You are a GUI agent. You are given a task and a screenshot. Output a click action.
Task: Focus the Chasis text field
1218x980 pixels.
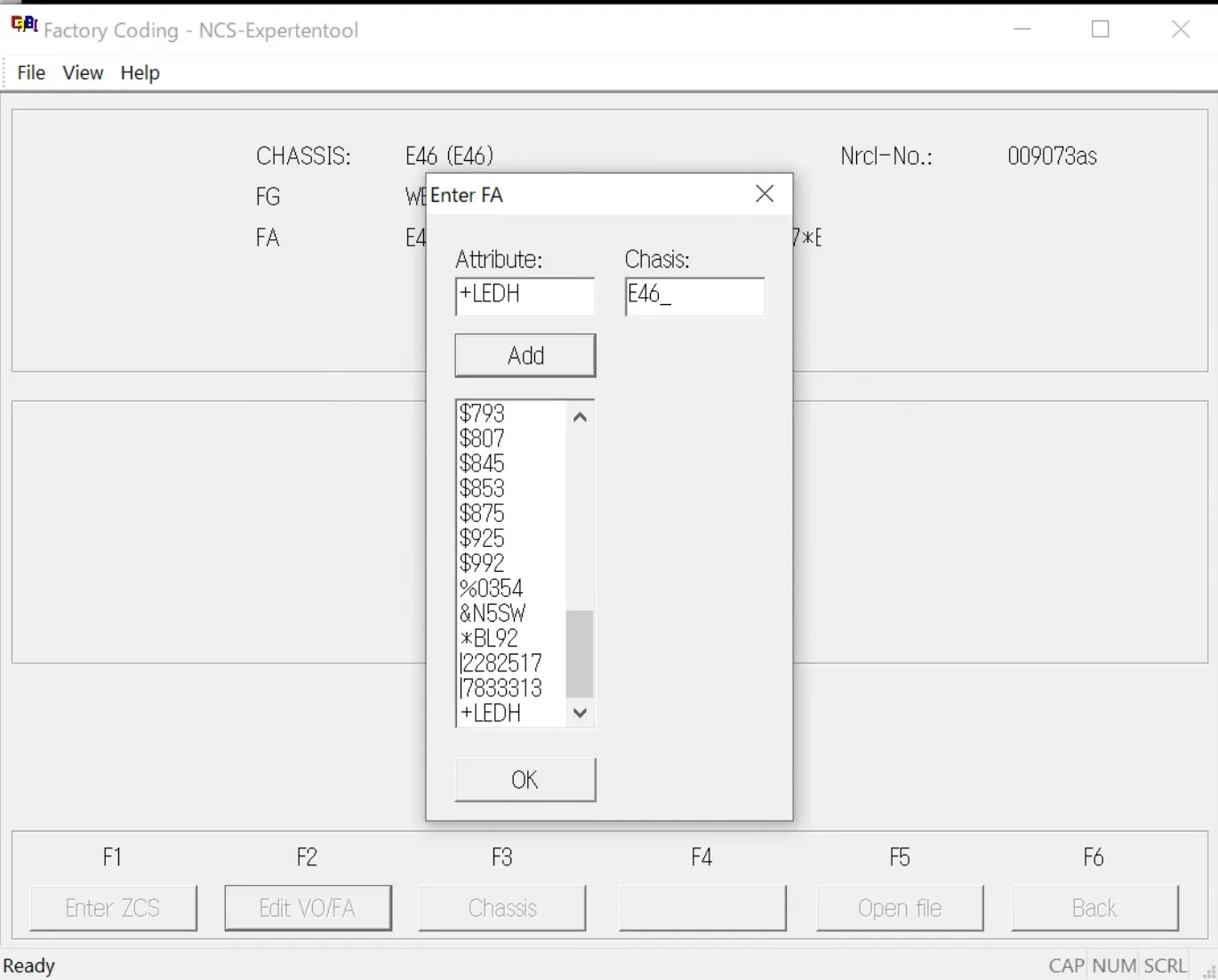tap(694, 296)
